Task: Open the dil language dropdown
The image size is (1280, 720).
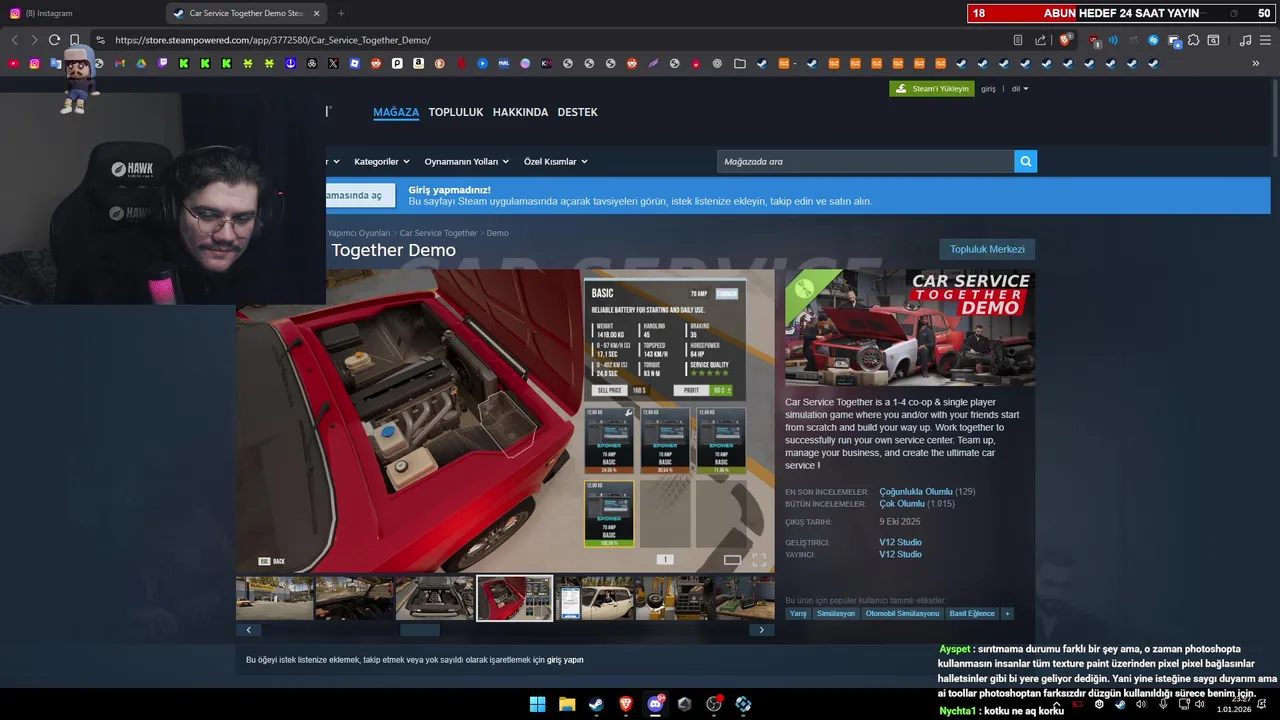Action: click(x=1019, y=89)
